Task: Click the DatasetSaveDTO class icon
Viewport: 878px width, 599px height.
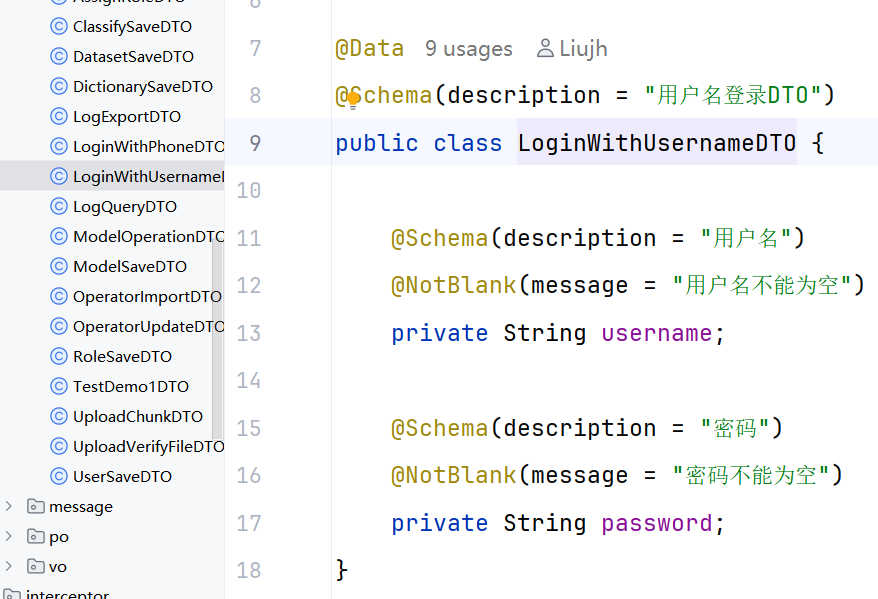Action: coord(58,56)
